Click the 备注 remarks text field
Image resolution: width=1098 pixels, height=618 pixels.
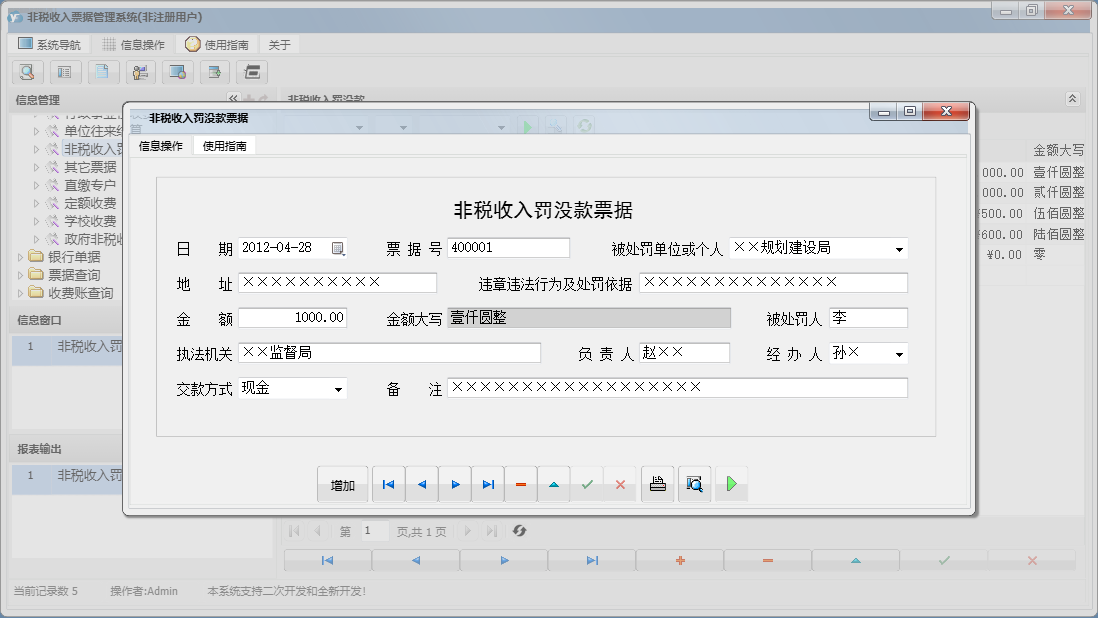click(x=677, y=388)
